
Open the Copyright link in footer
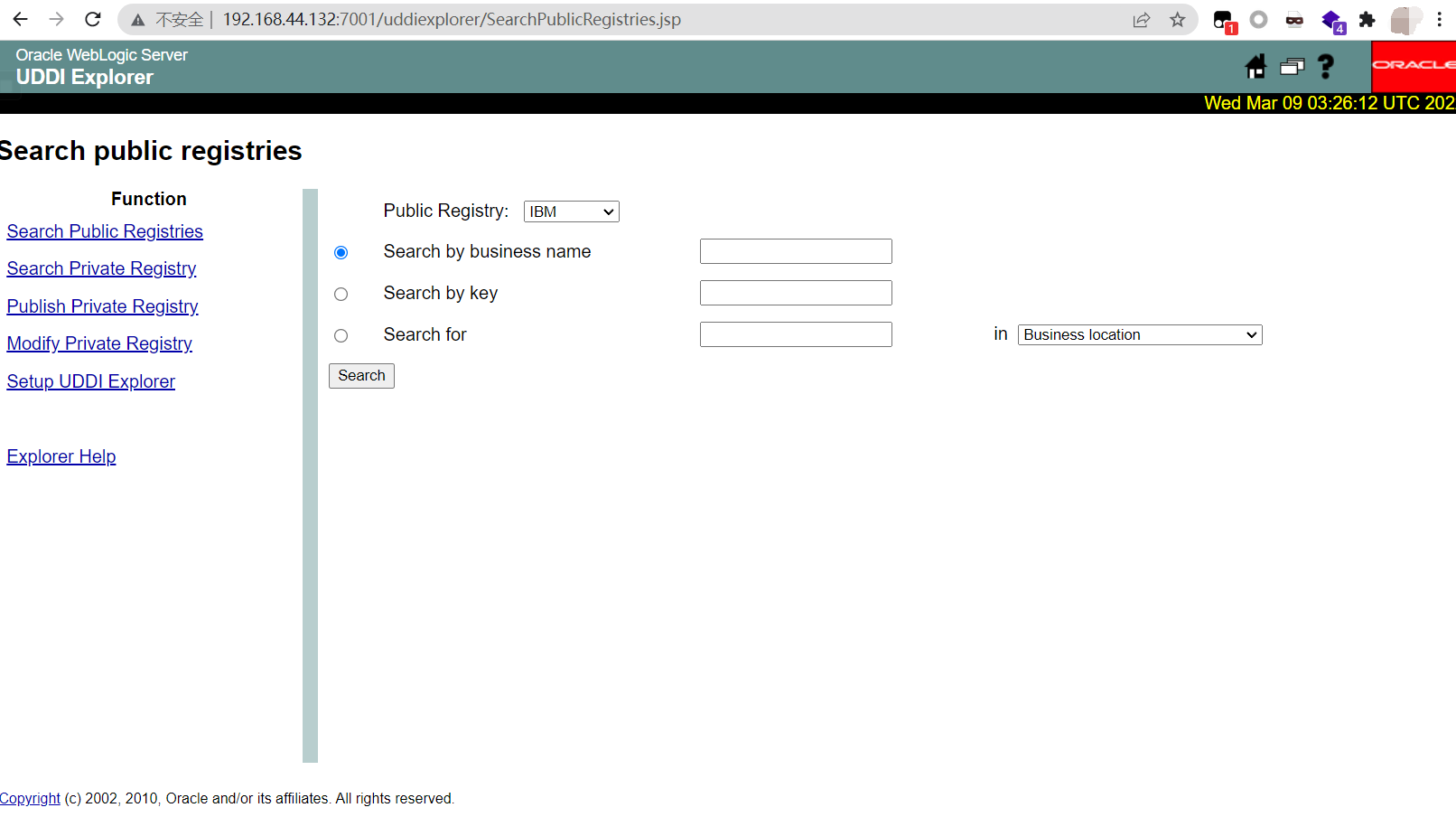[30, 798]
